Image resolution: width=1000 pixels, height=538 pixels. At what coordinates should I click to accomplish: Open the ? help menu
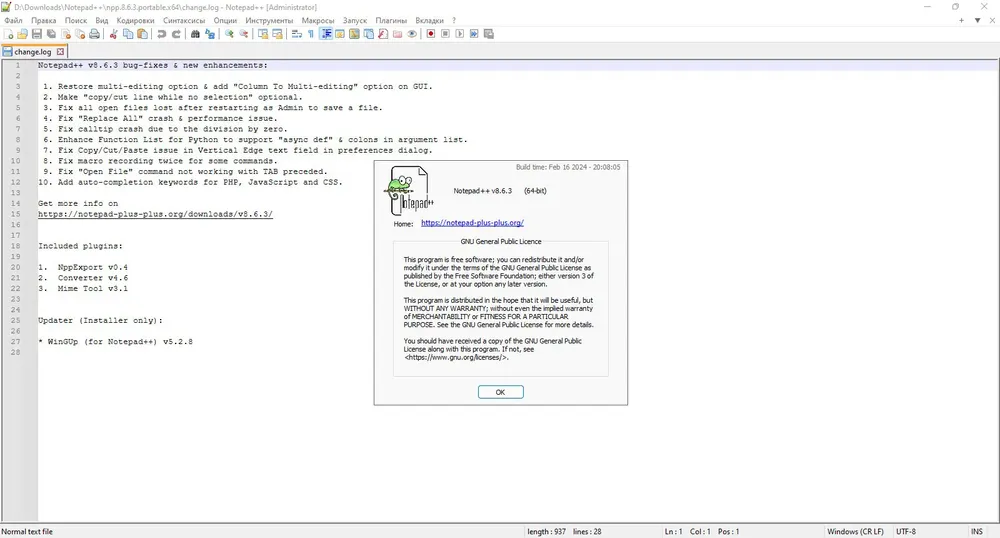point(454,20)
